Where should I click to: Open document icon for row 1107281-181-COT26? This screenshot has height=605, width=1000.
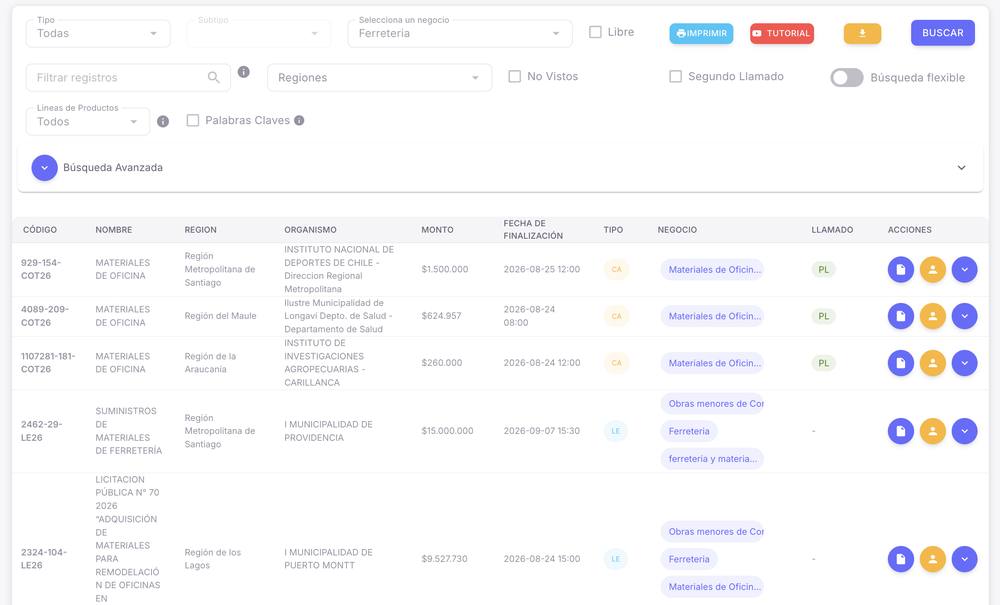click(901, 363)
